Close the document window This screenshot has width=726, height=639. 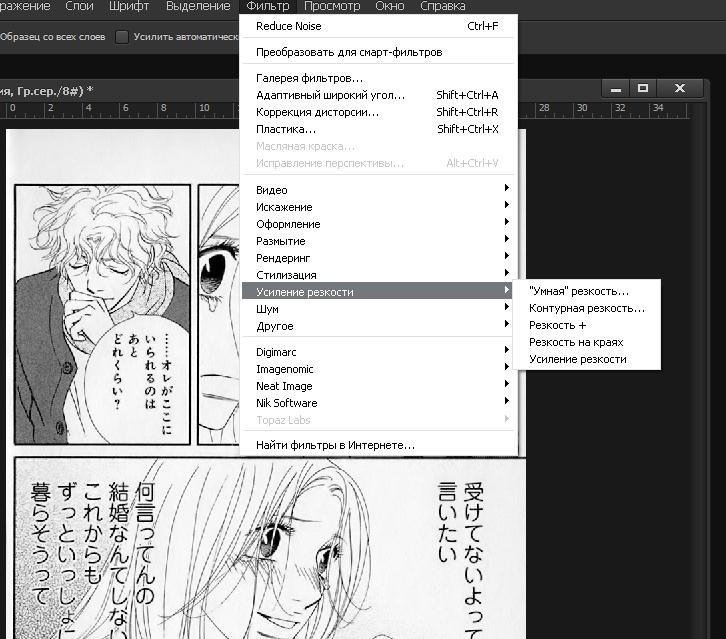(680, 88)
